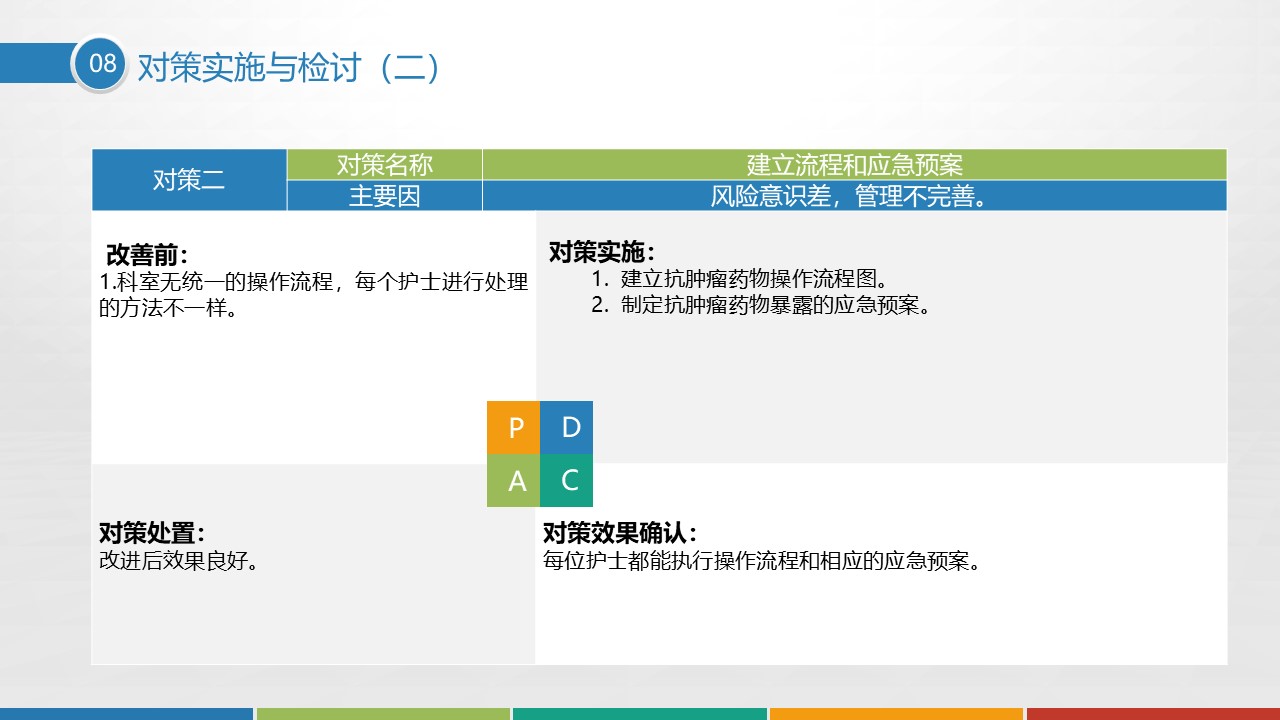Screen dimensions: 1280x720
Task: Click the 风险意识差，管理不完善 blue cell
Action: (854, 196)
